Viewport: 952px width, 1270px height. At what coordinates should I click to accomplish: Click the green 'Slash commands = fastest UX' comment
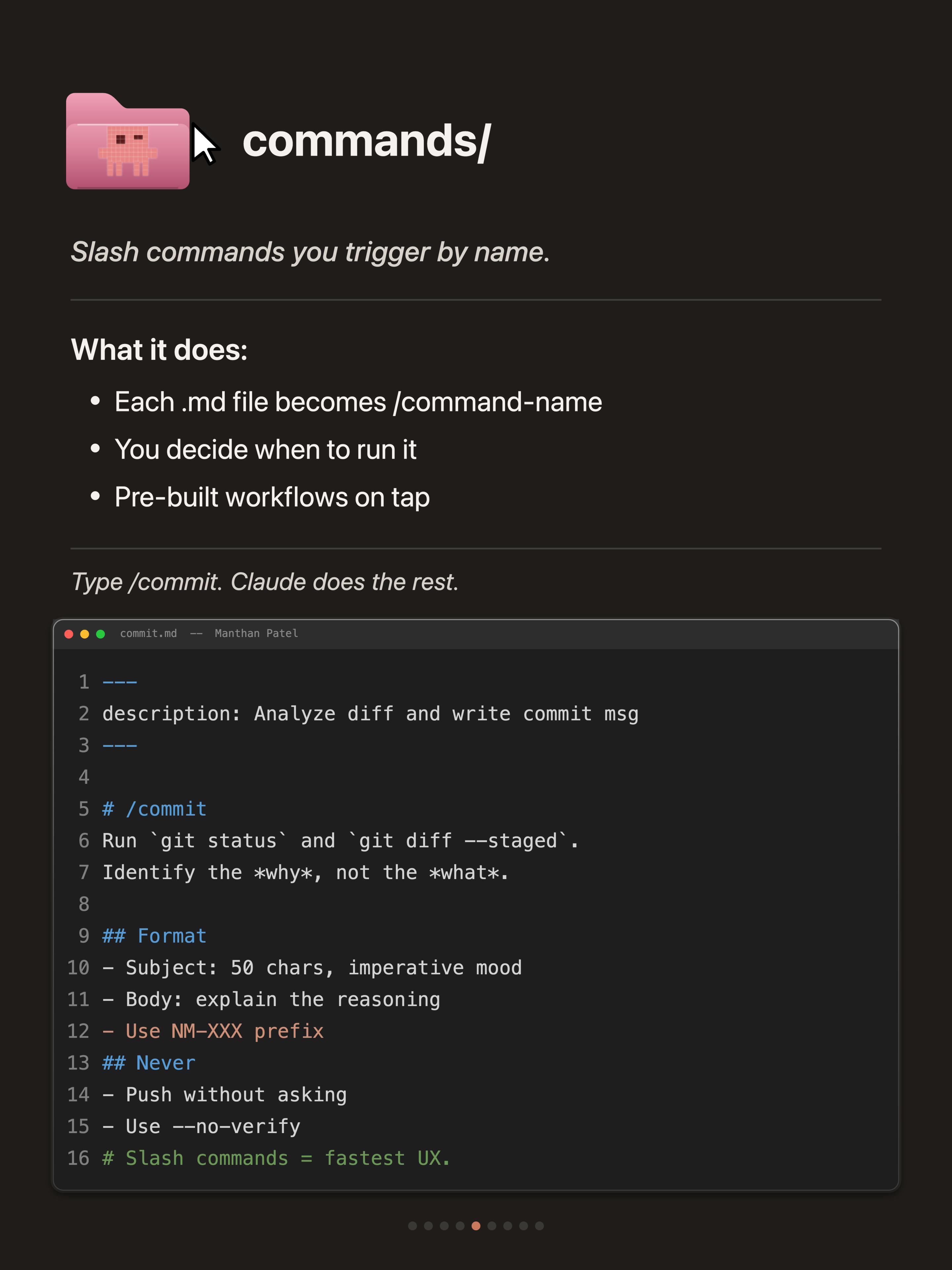(x=276, y=1158)
